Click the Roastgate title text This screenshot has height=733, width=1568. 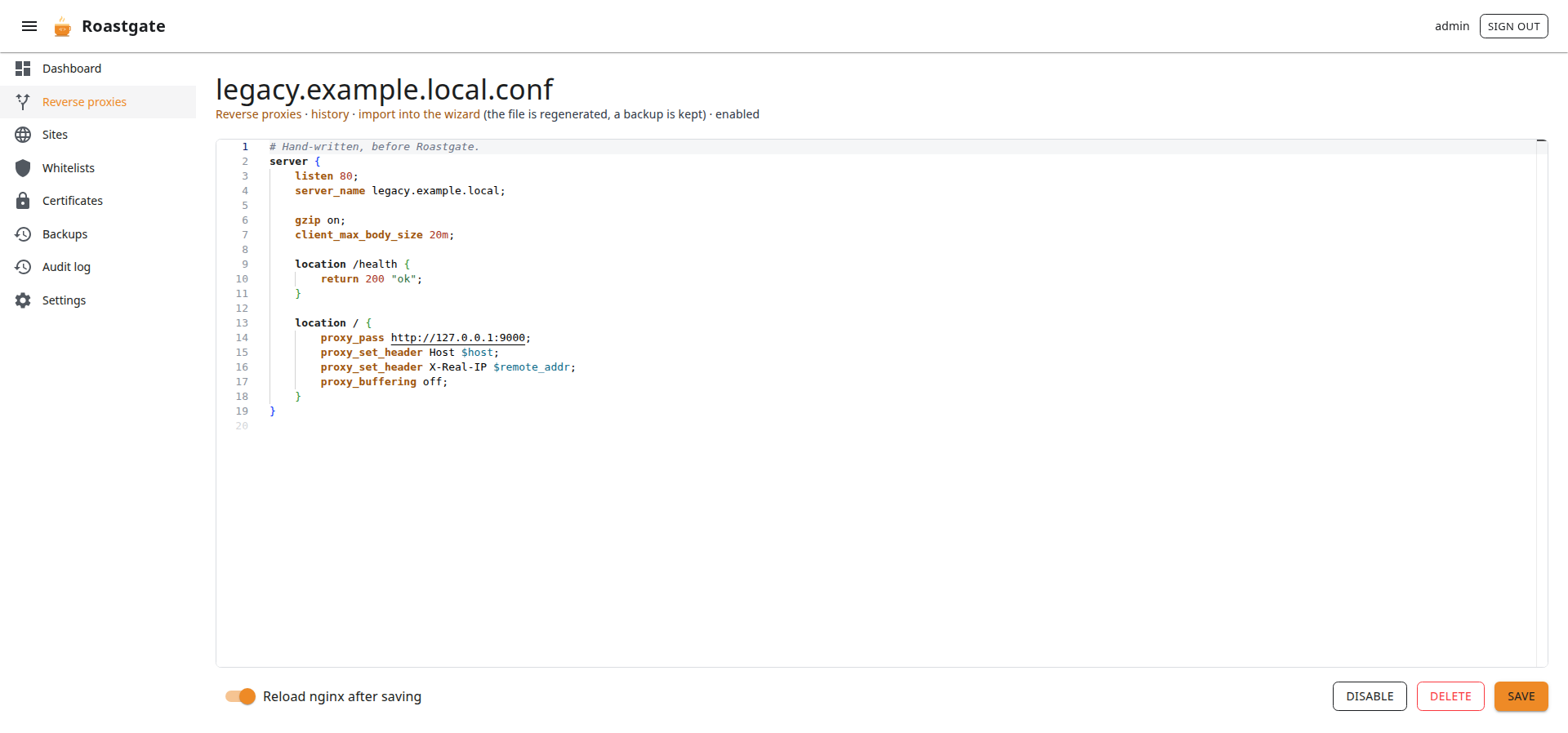123,26
